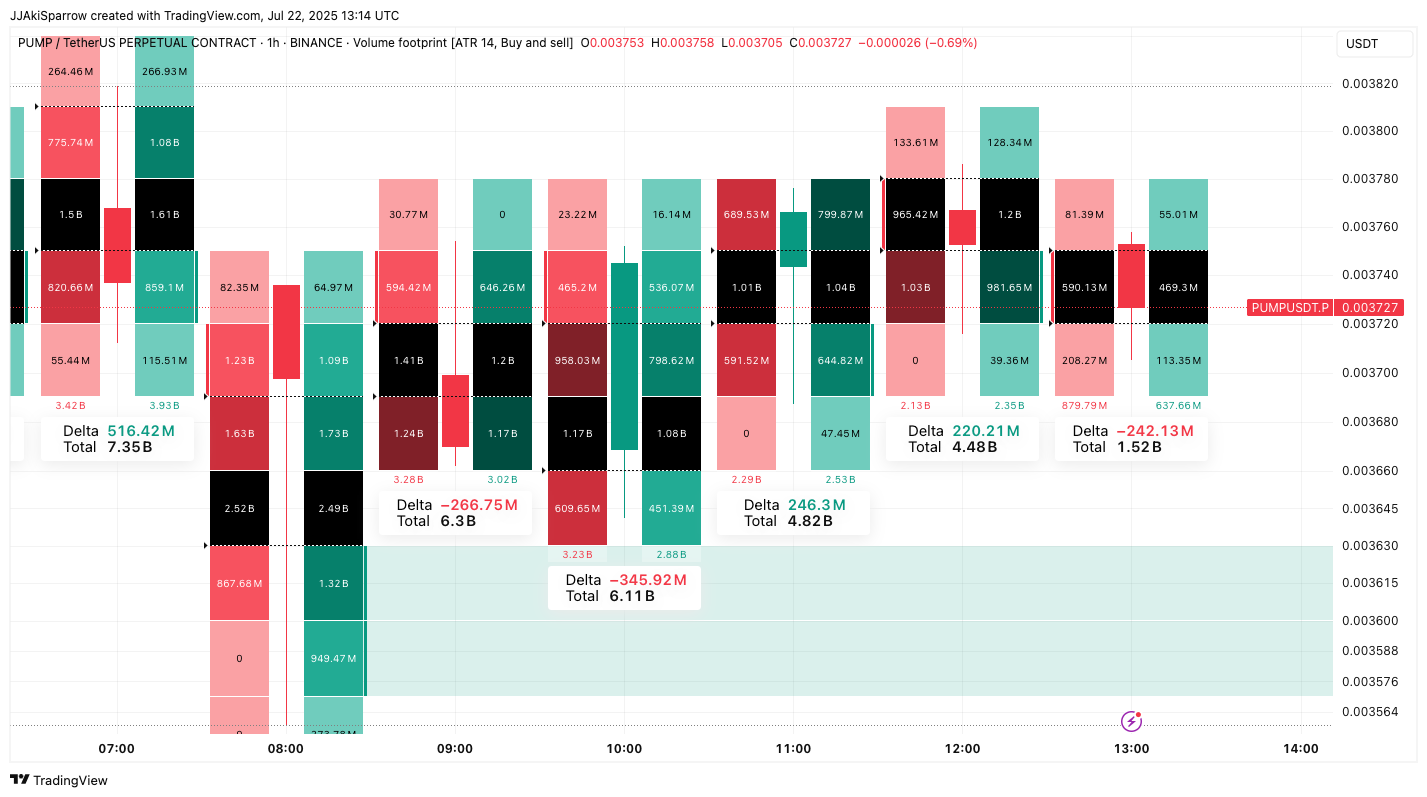The width and height of the screenshot is (1427, 797).
Task: Click the purple lightning bolt icon
Action: (1131, 721)
